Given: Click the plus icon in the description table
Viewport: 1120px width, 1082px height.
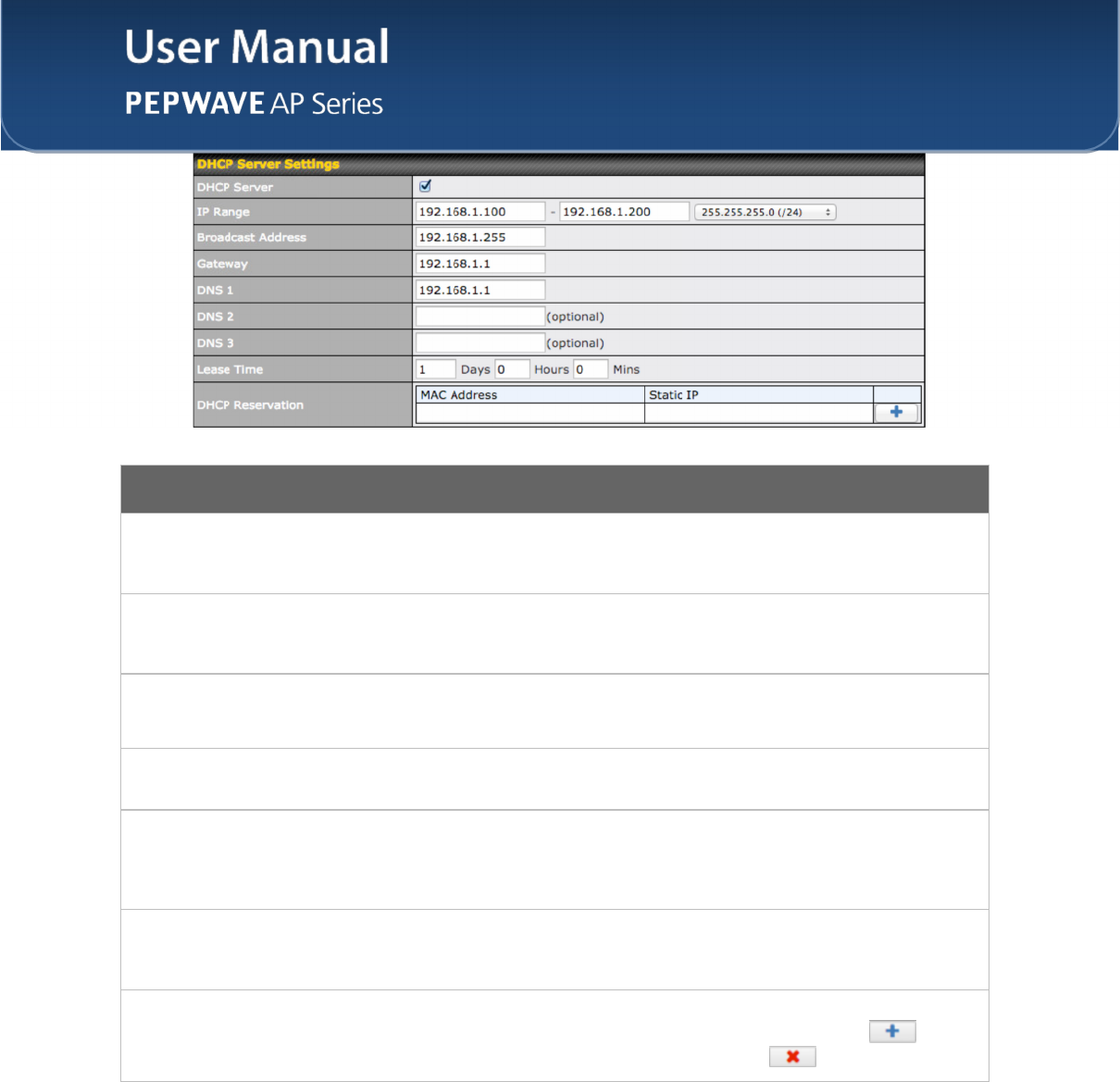Looking at the screenshot, I should pos(892,1031).
